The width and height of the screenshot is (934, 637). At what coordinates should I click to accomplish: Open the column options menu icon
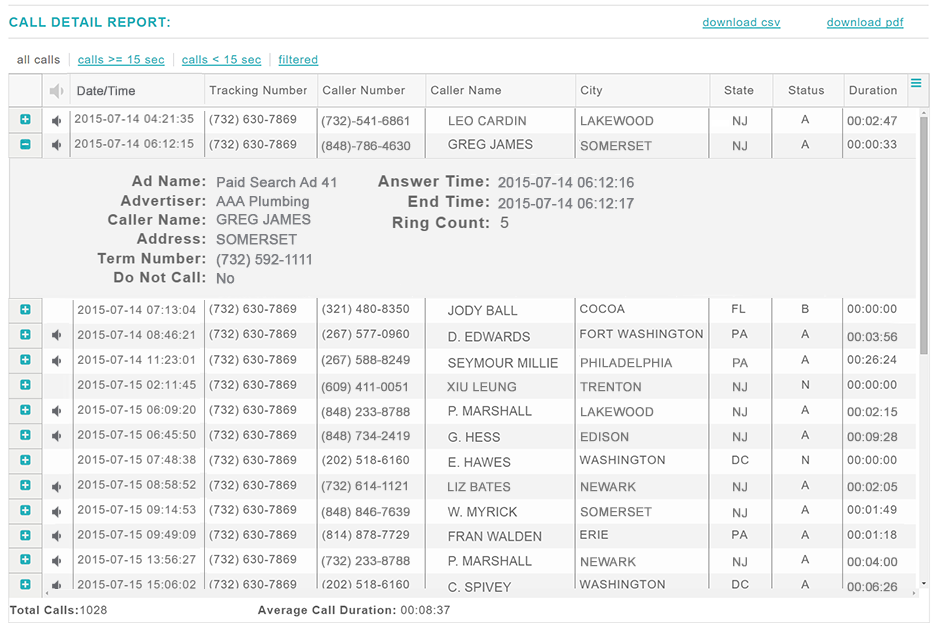pos(915,85)
